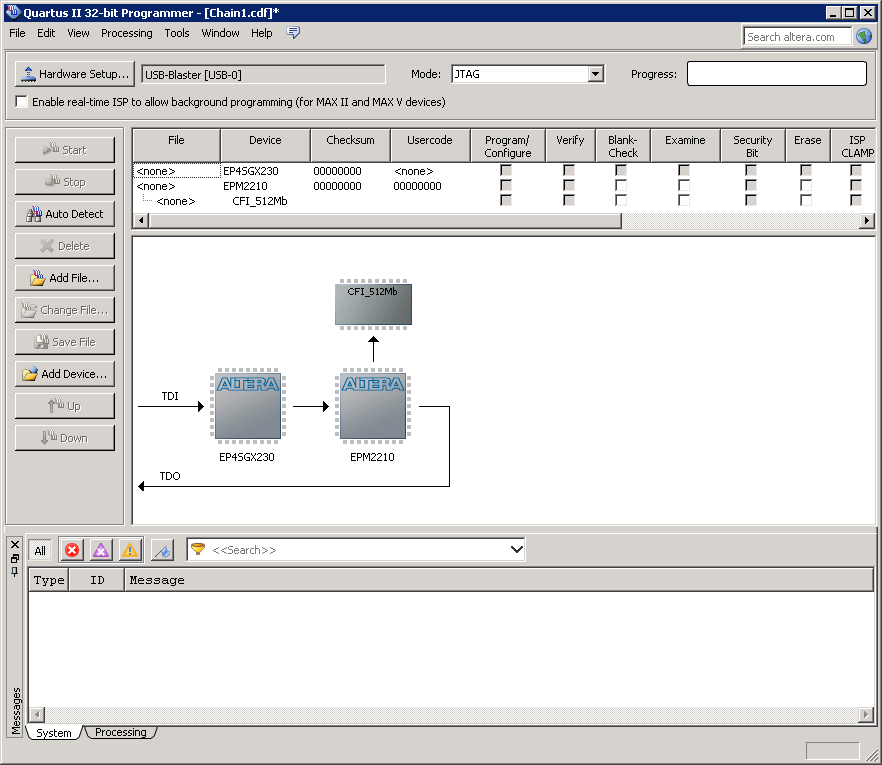This screenshot has width=882, height=765.
Task: Click the Delete button
Action: tap(65, 246)
